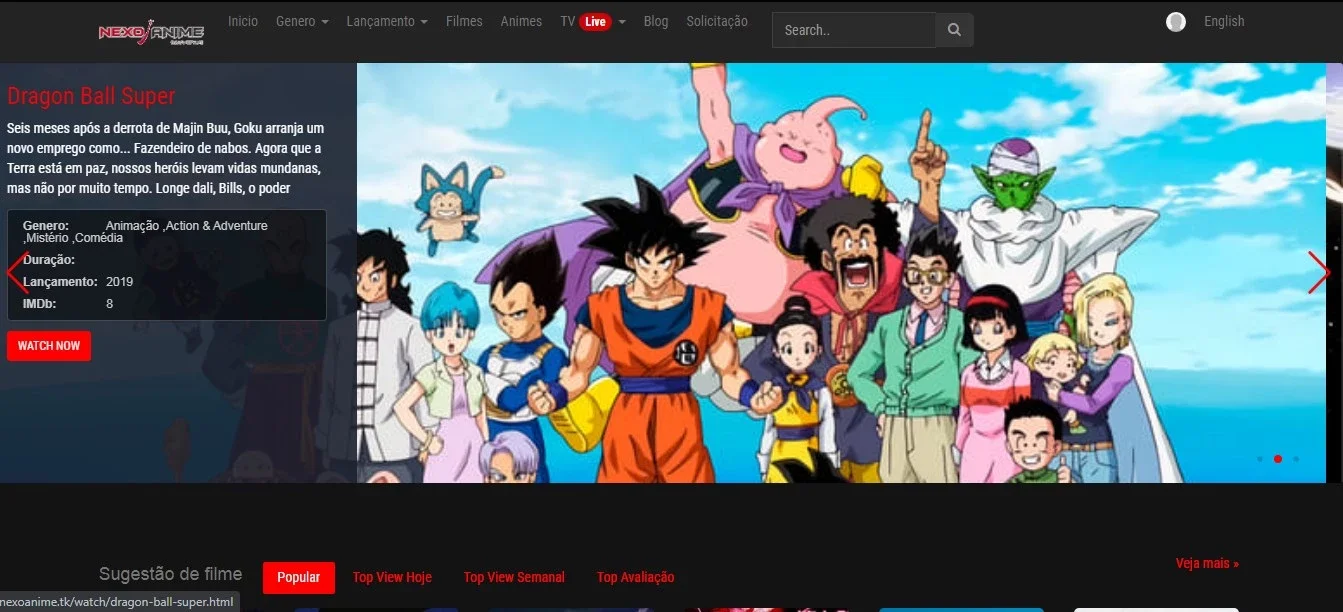
Task: Click into the Search input field
Action: pos(854,30)
